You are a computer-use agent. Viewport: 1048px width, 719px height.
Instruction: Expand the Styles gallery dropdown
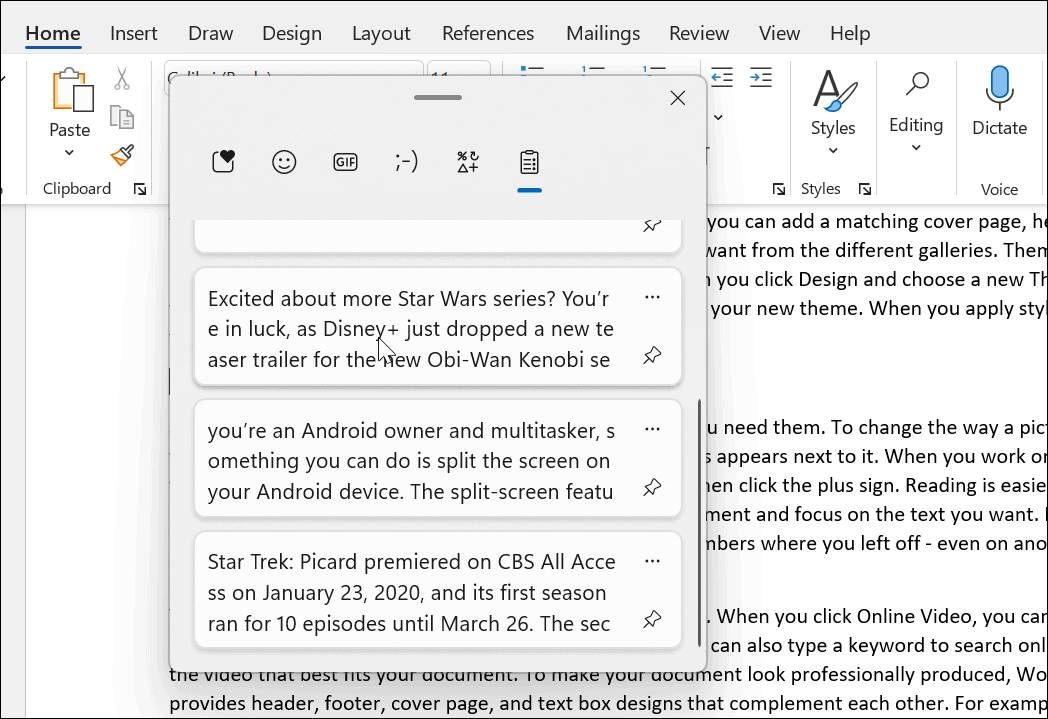[x=832, y=151]
